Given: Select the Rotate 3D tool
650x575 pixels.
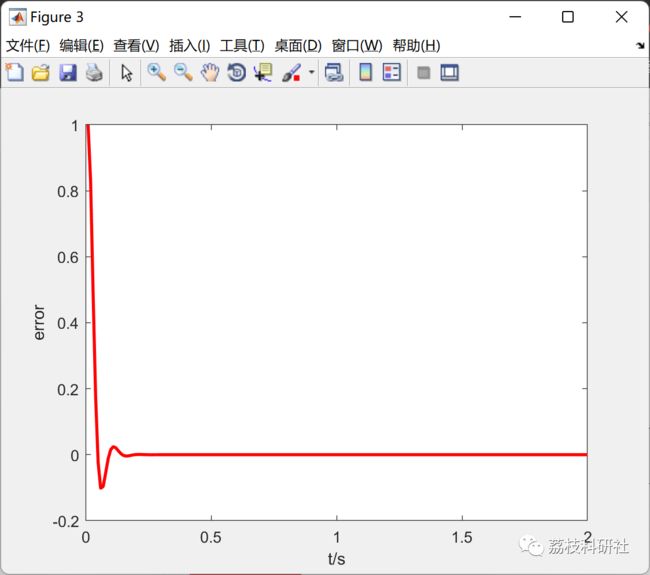Looking at the screenshot, I should click(237, 73).
